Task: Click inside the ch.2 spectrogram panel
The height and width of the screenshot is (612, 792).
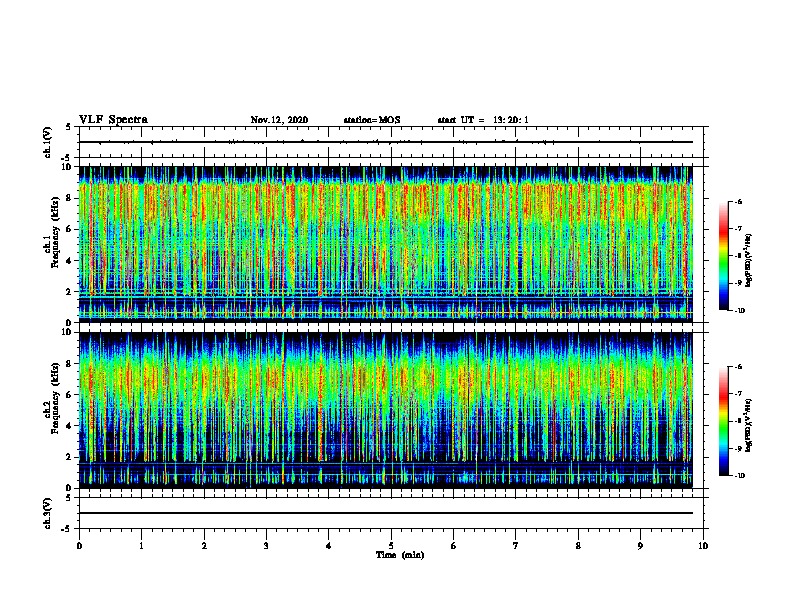Action: [x=386, y=410]
